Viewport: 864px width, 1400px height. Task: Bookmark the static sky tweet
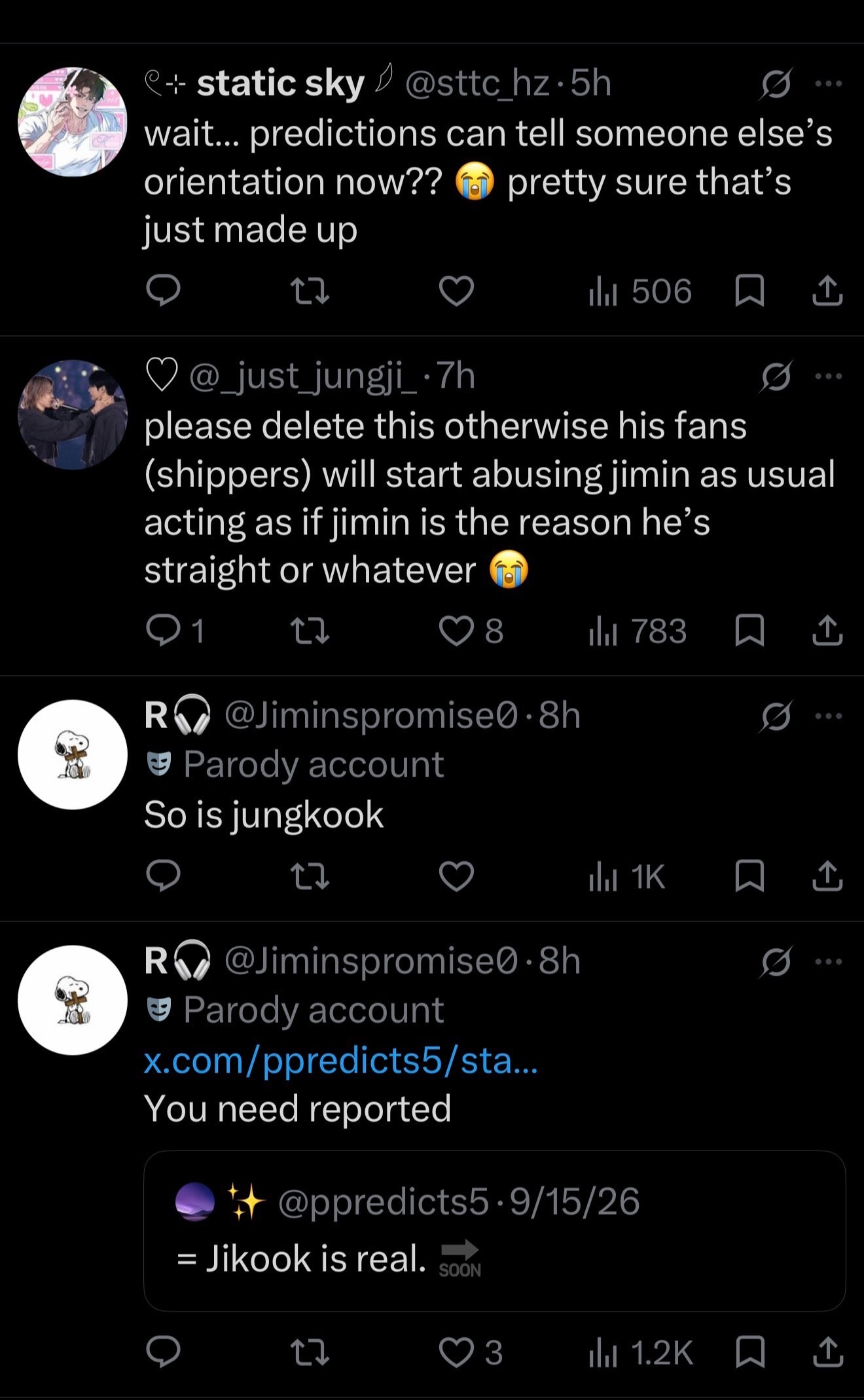(x=749, y=291)
